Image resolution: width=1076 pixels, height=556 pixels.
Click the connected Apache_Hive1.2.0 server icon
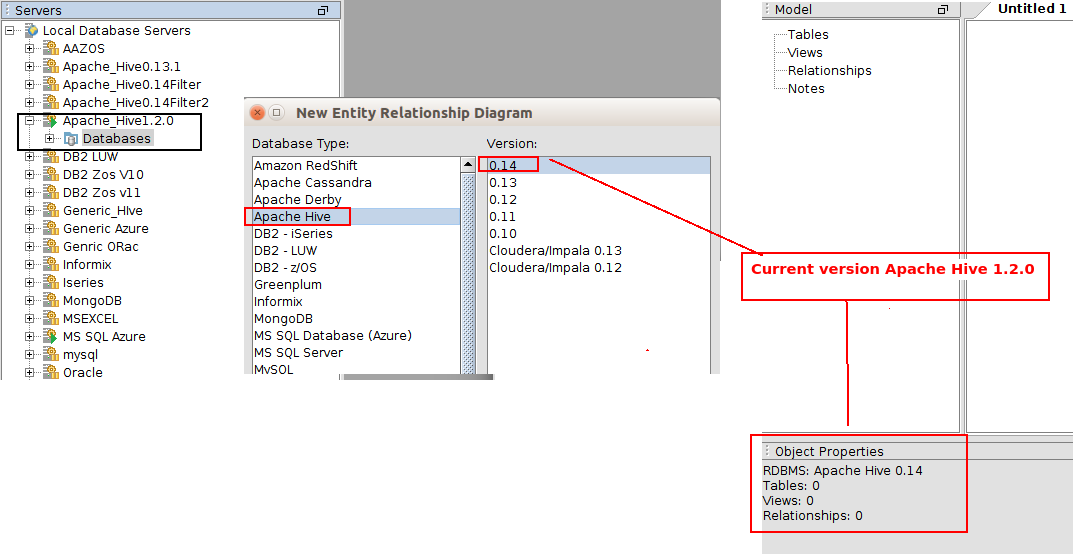pyautogui.click(x=51, y=121)
